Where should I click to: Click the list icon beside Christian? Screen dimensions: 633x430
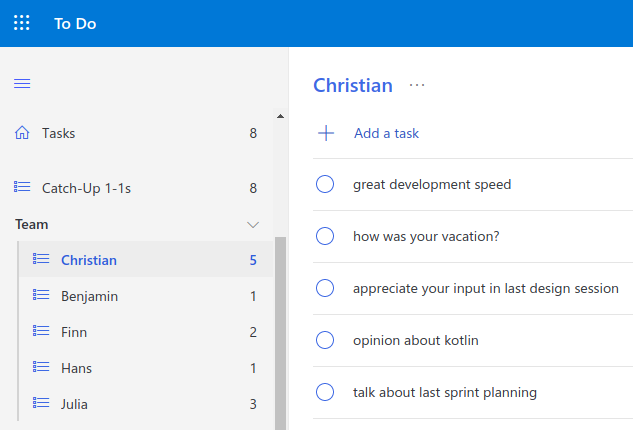pyautogui.click(x=41, y=259)
